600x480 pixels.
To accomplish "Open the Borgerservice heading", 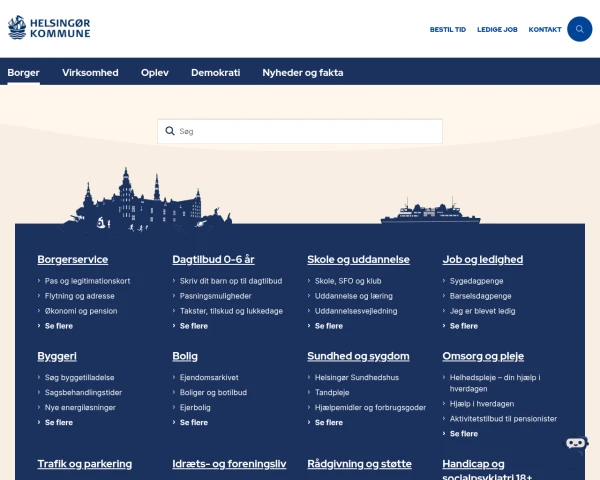I will point(73,259).
